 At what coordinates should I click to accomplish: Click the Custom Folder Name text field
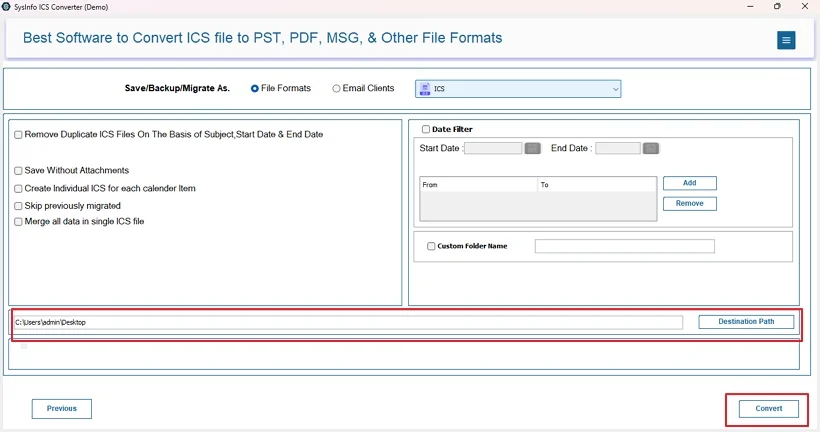tap(624, 246)
